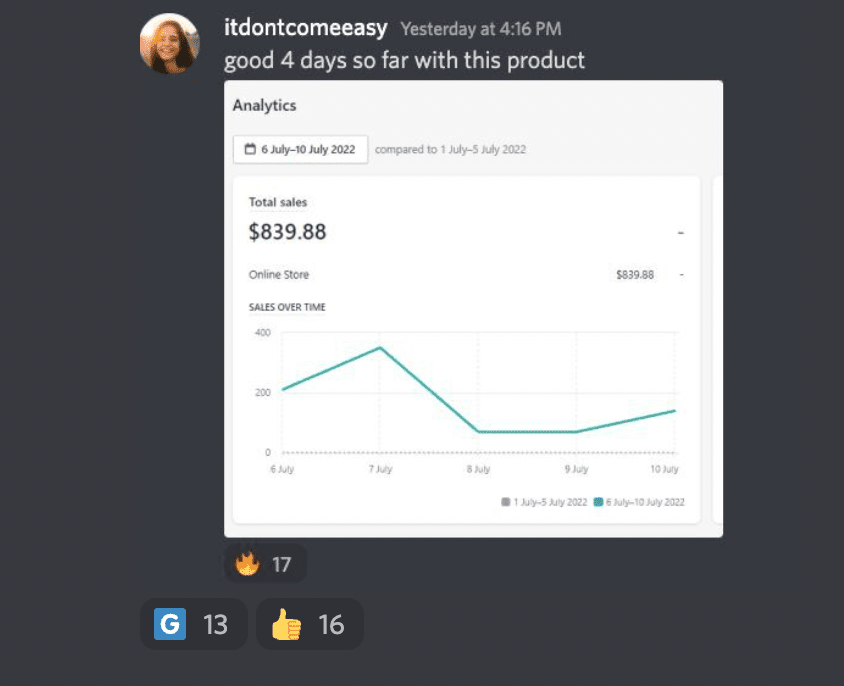The height and width of the screenshot is (686, 844).
Task: Click the $839.88 total sales figure
Action: (x=287, y=232)
